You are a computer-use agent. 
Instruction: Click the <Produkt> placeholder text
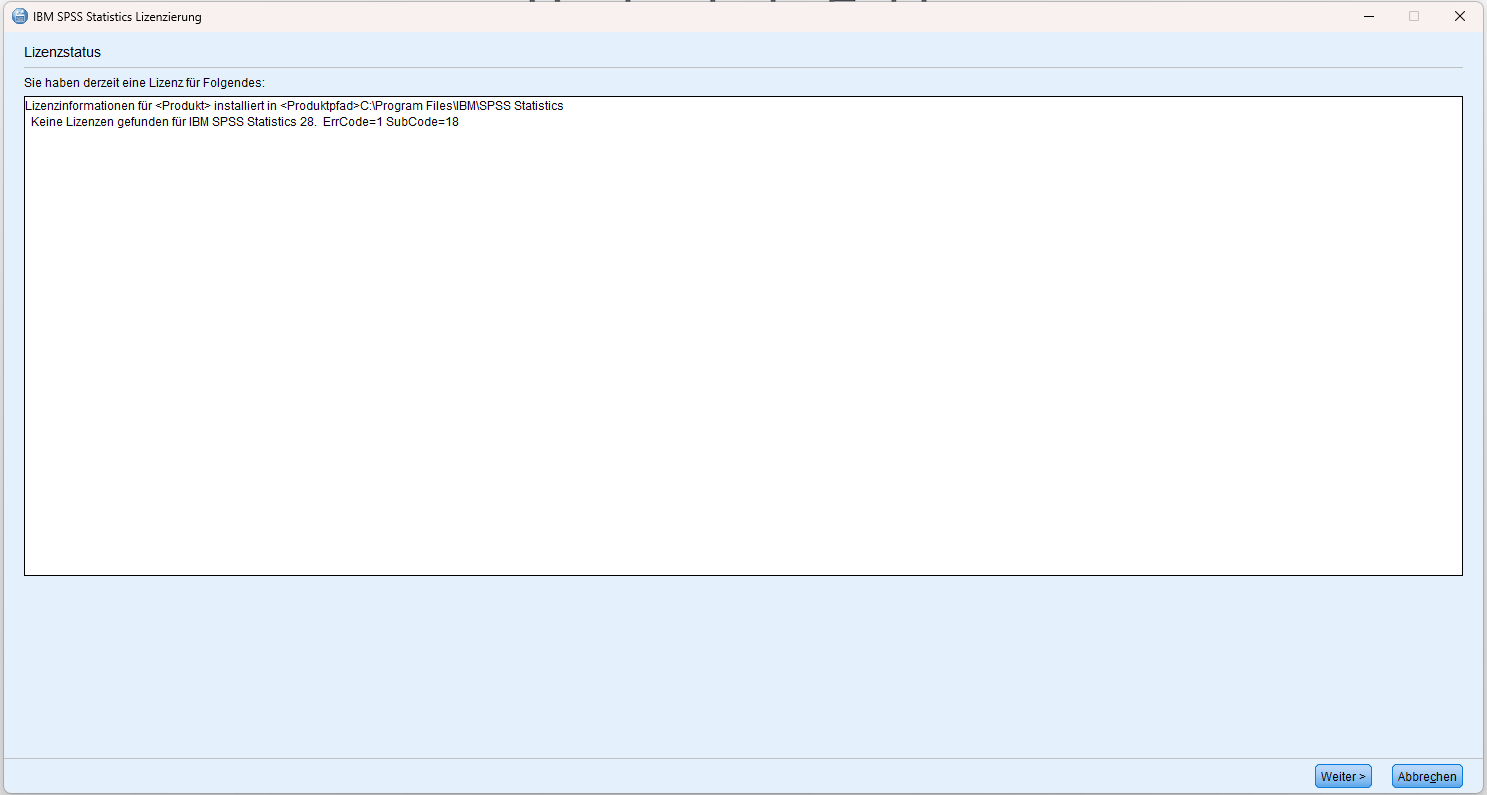184,106
